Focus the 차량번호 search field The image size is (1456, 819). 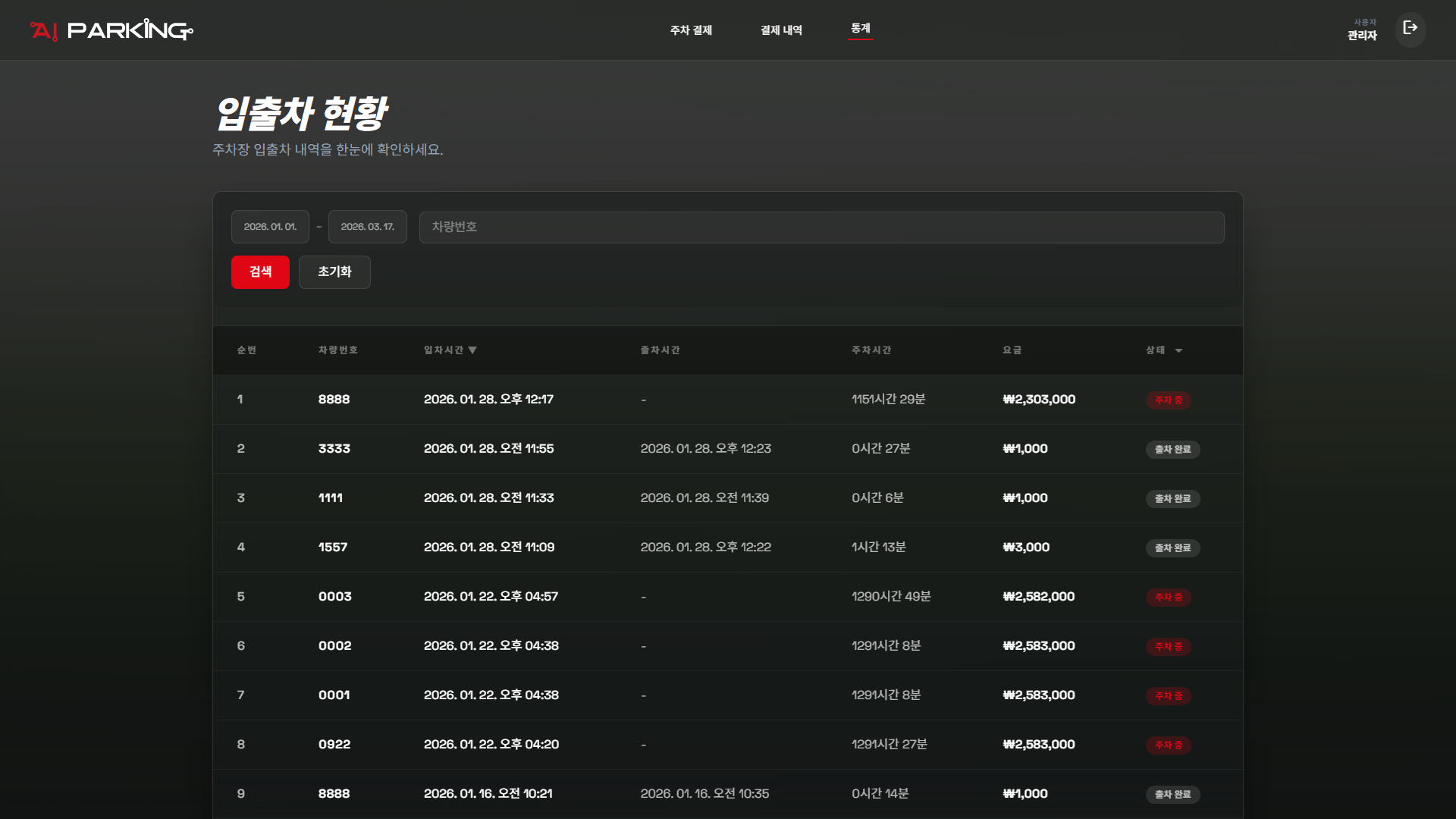pos(821,227)
